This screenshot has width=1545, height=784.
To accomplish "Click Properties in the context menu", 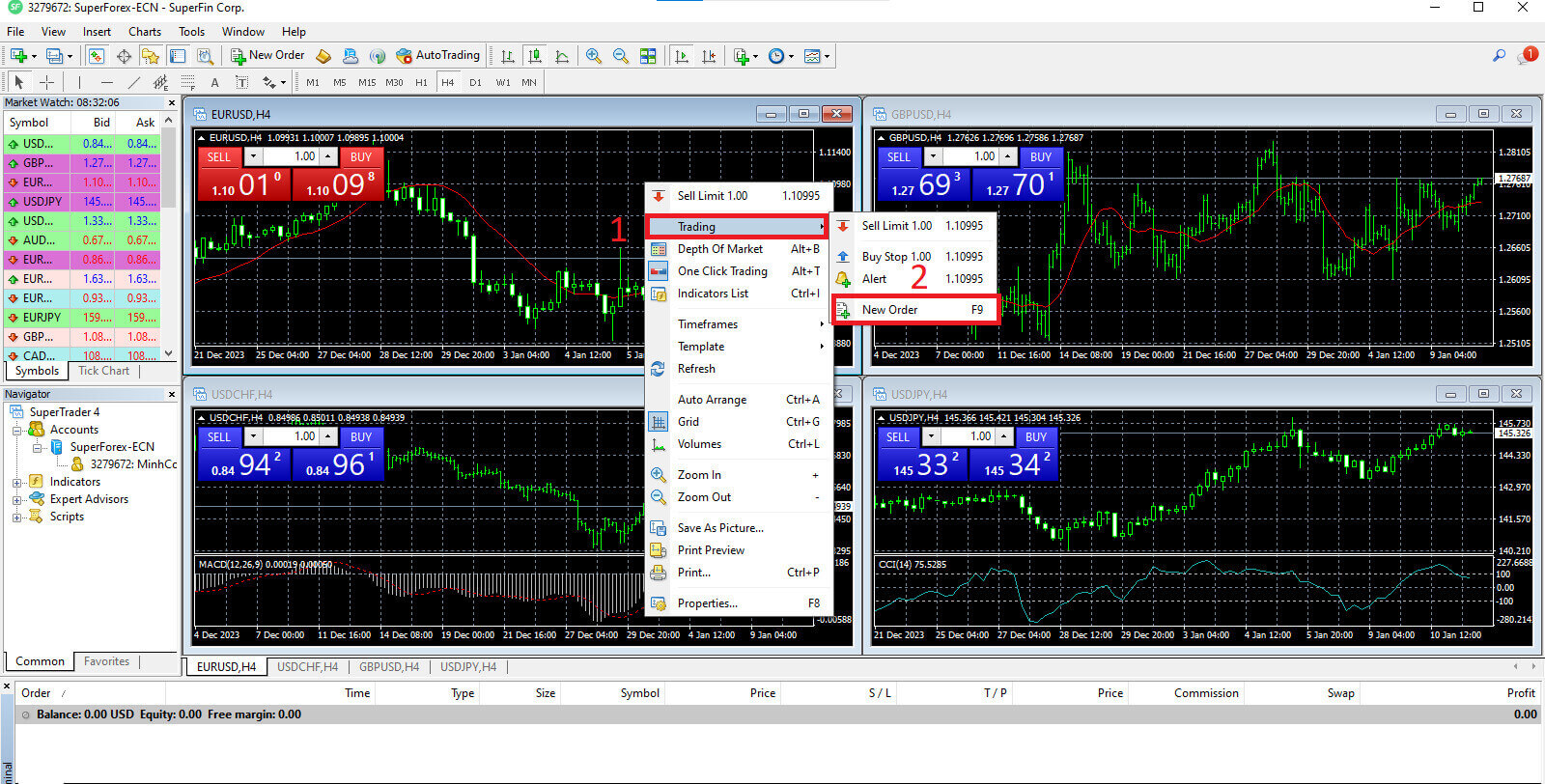I will 739,603.
